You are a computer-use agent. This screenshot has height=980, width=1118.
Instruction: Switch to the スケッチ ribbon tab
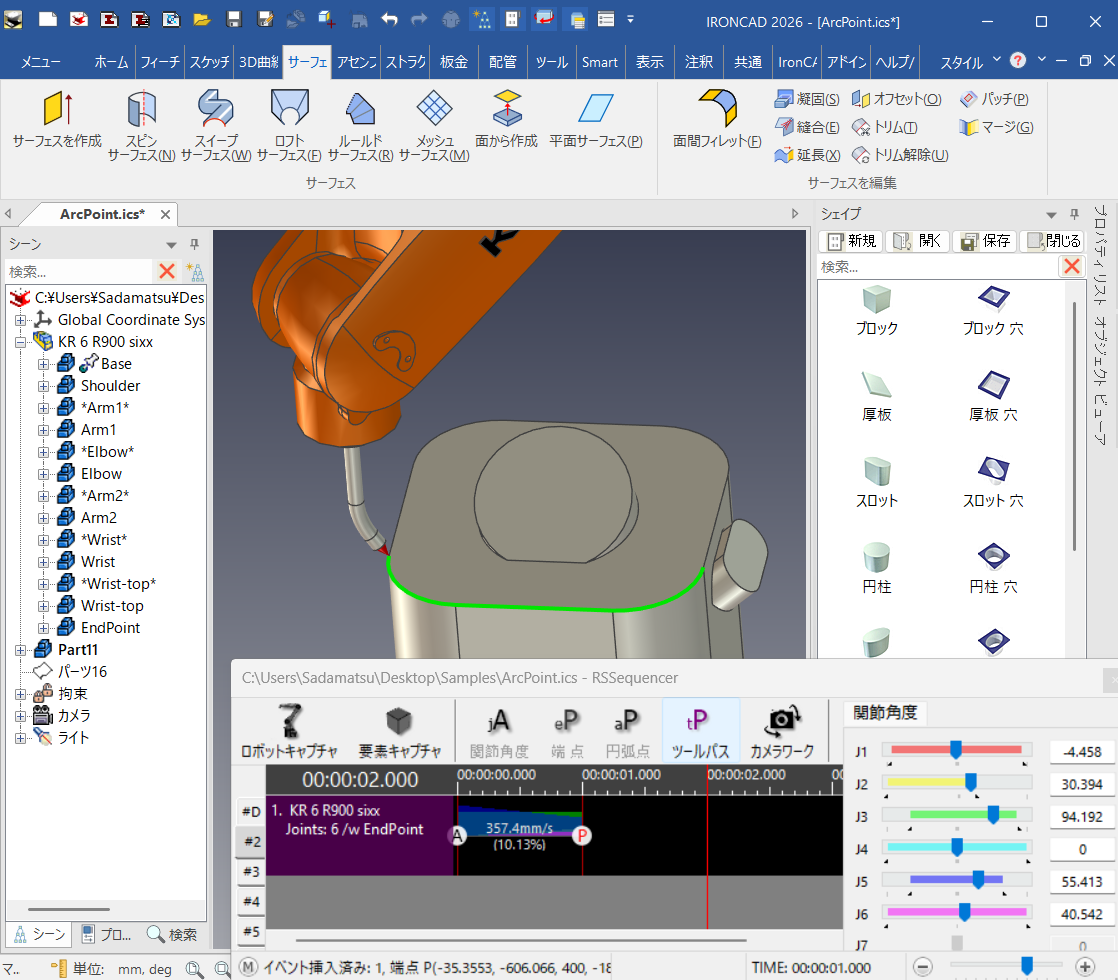(x=209, y=62)
